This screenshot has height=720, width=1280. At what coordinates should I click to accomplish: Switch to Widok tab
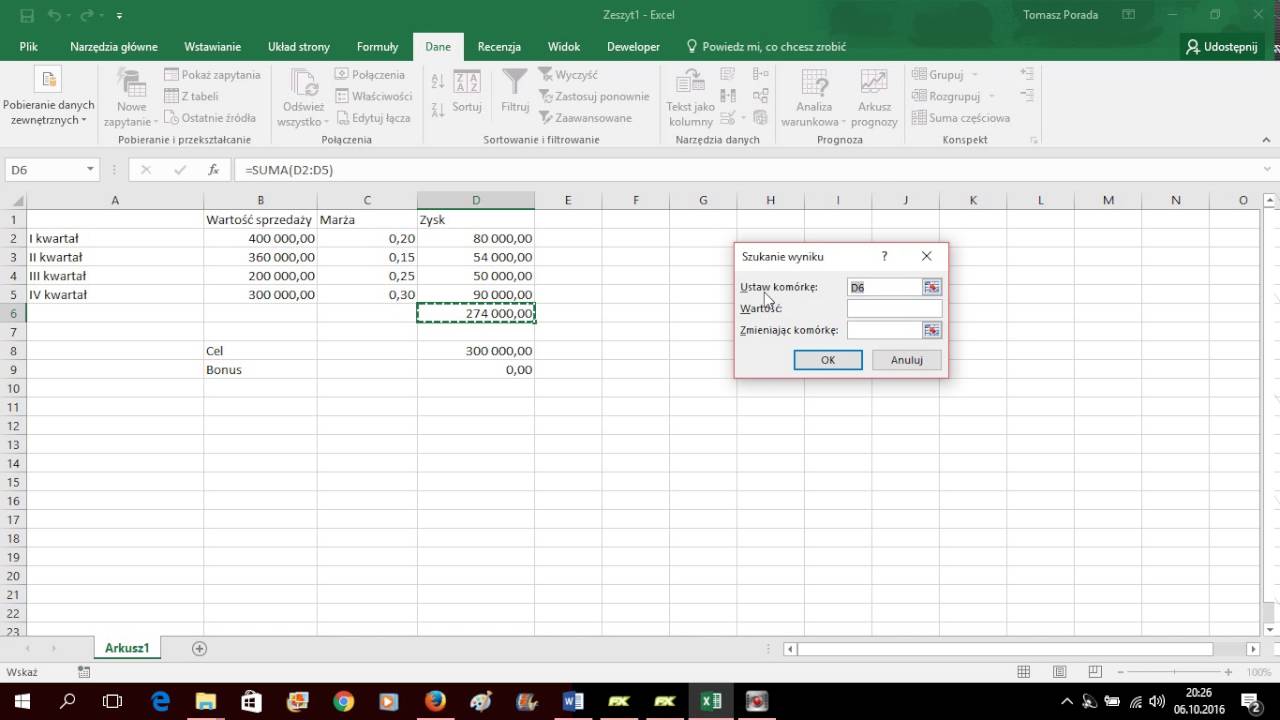tap(564, 47)
